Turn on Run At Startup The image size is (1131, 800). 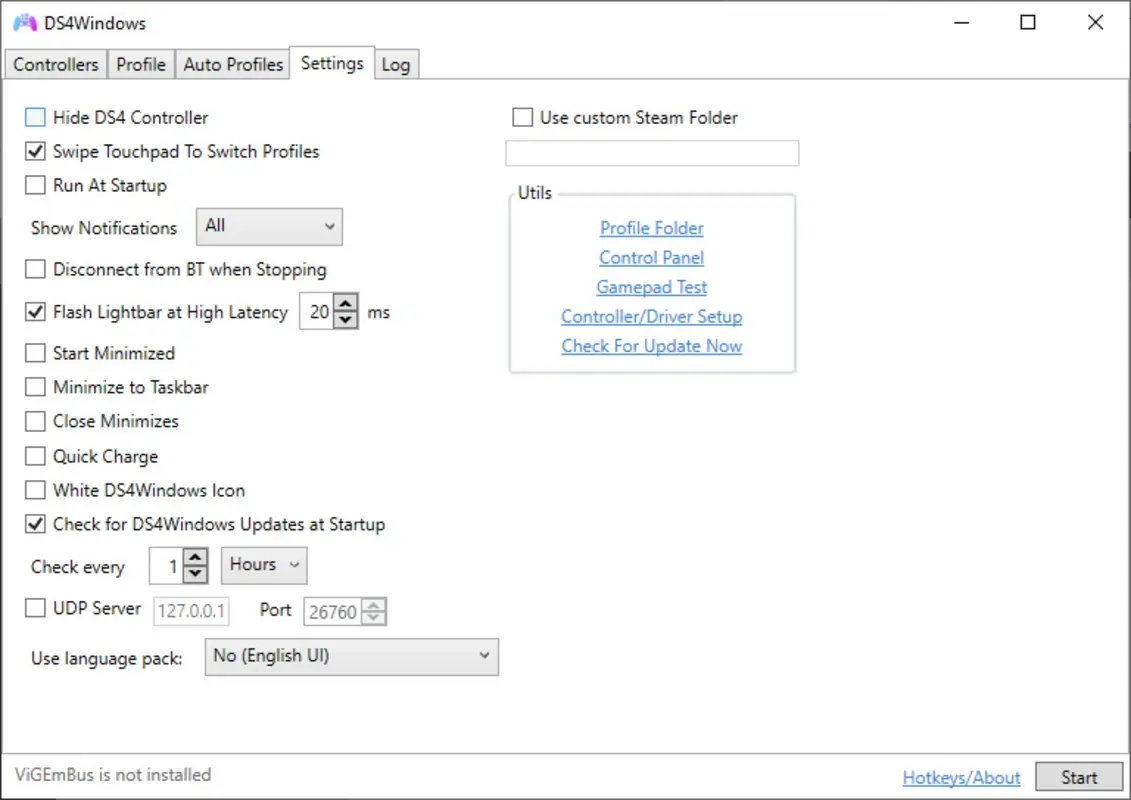click(35, 185)
